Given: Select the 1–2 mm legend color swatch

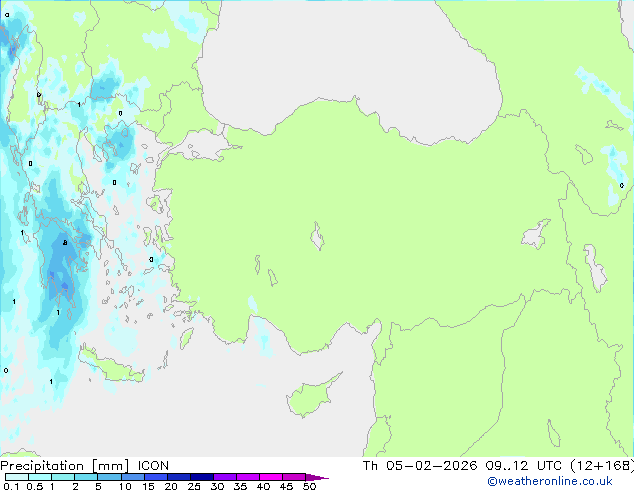Looking at the screenshot, I should [63, 477].
